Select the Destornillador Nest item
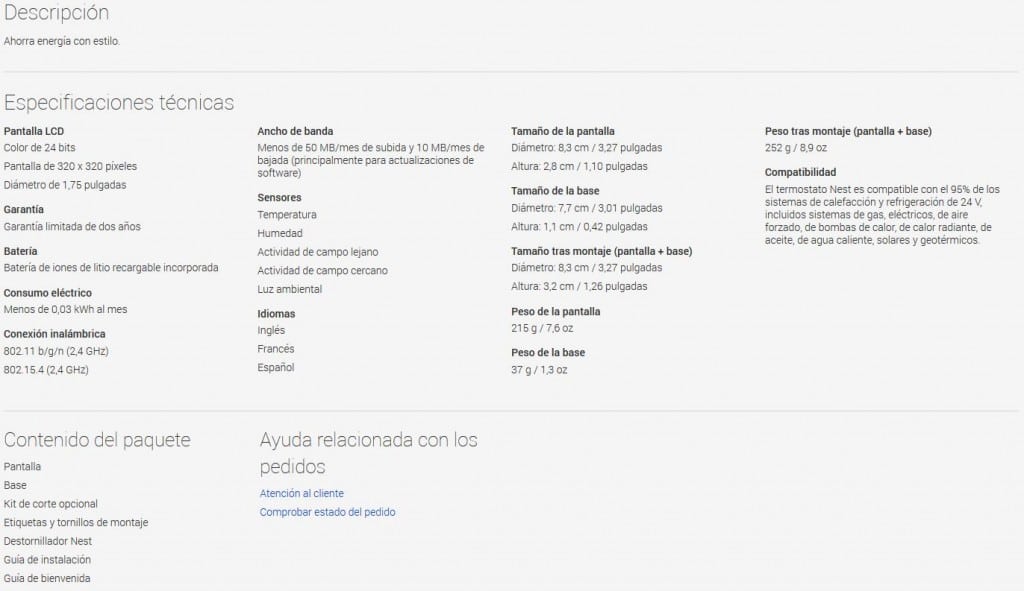 tap(48, 541)
